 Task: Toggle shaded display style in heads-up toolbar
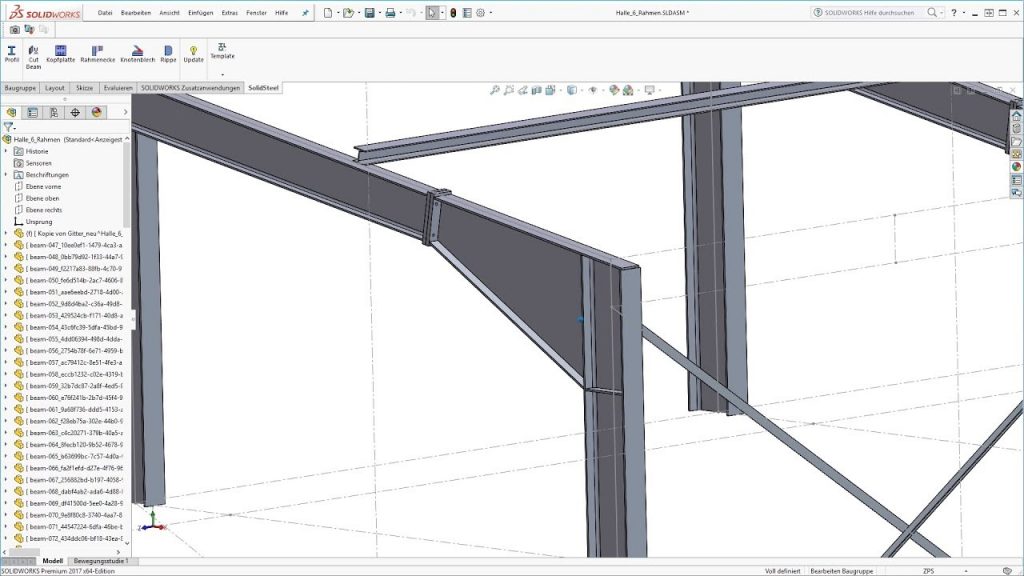[571, 89]
